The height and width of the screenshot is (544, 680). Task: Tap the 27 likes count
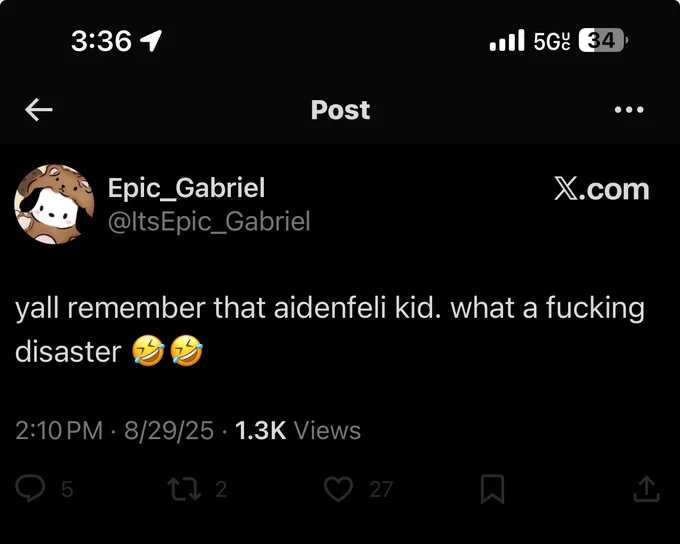pyautogui.click(x=381, y=489)
